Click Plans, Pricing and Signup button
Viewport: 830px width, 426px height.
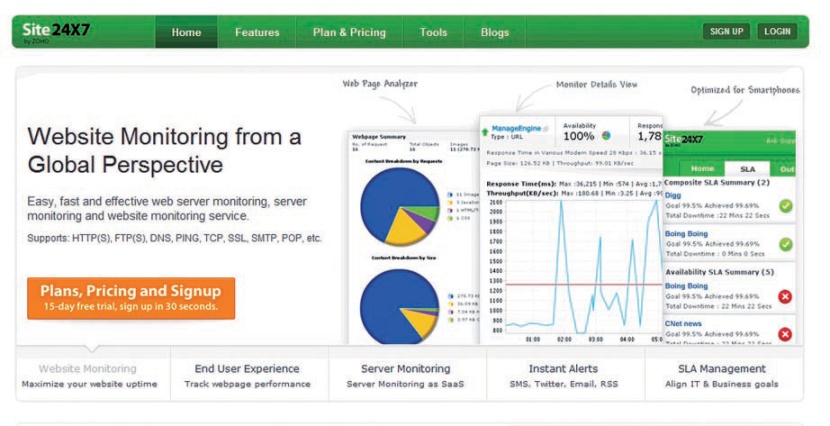point(131,298)
